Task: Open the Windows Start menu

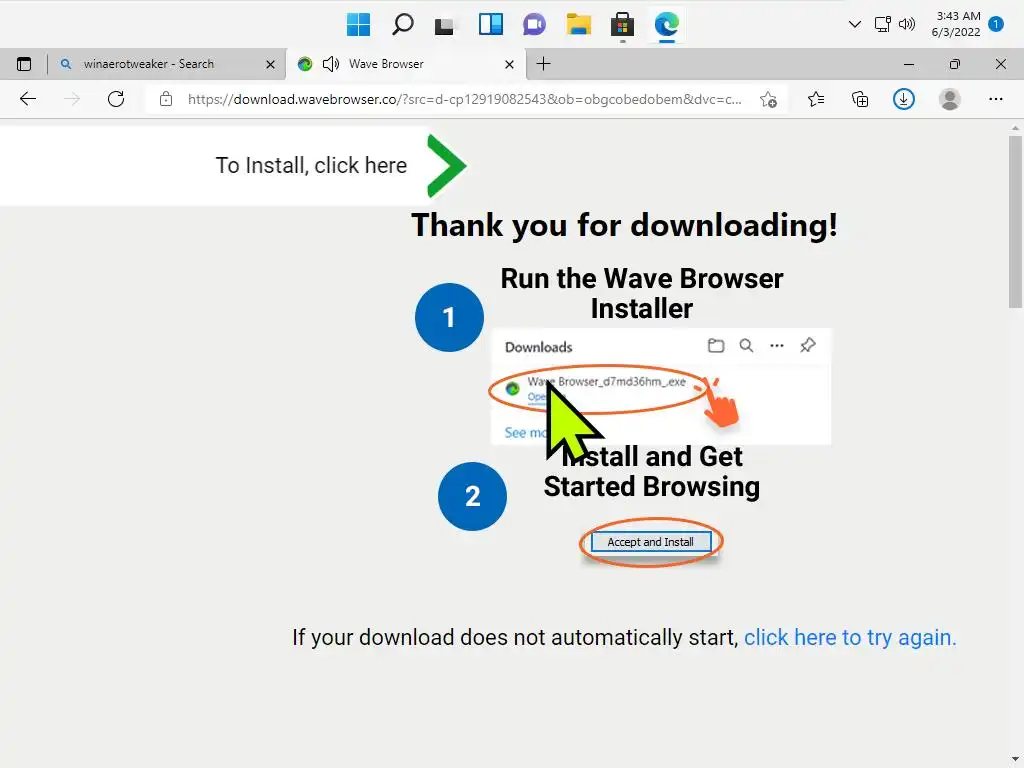Action: click(x=358, y=25)
